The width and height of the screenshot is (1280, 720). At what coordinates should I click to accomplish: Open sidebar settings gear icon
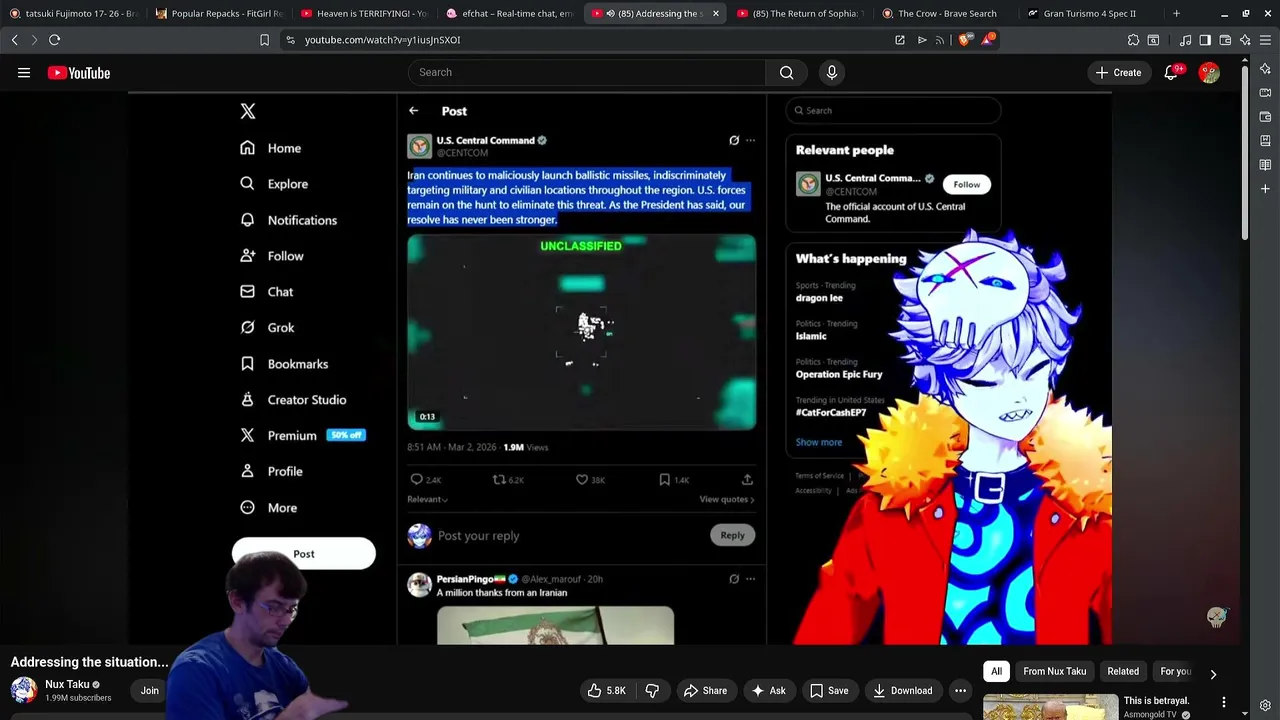click(1265, 706)
